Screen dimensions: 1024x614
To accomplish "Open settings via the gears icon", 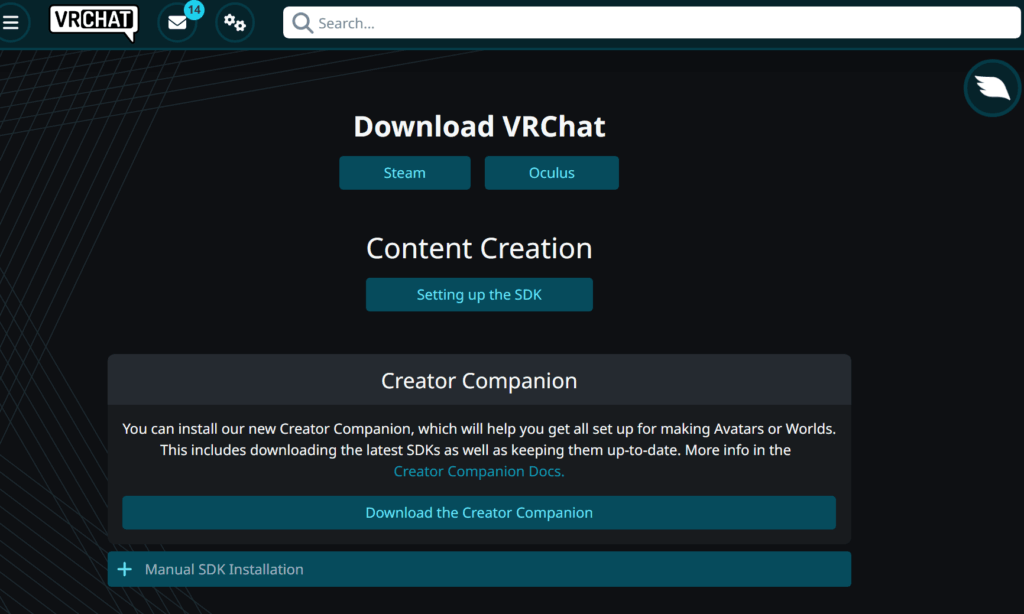I will (x=234, y=23).
